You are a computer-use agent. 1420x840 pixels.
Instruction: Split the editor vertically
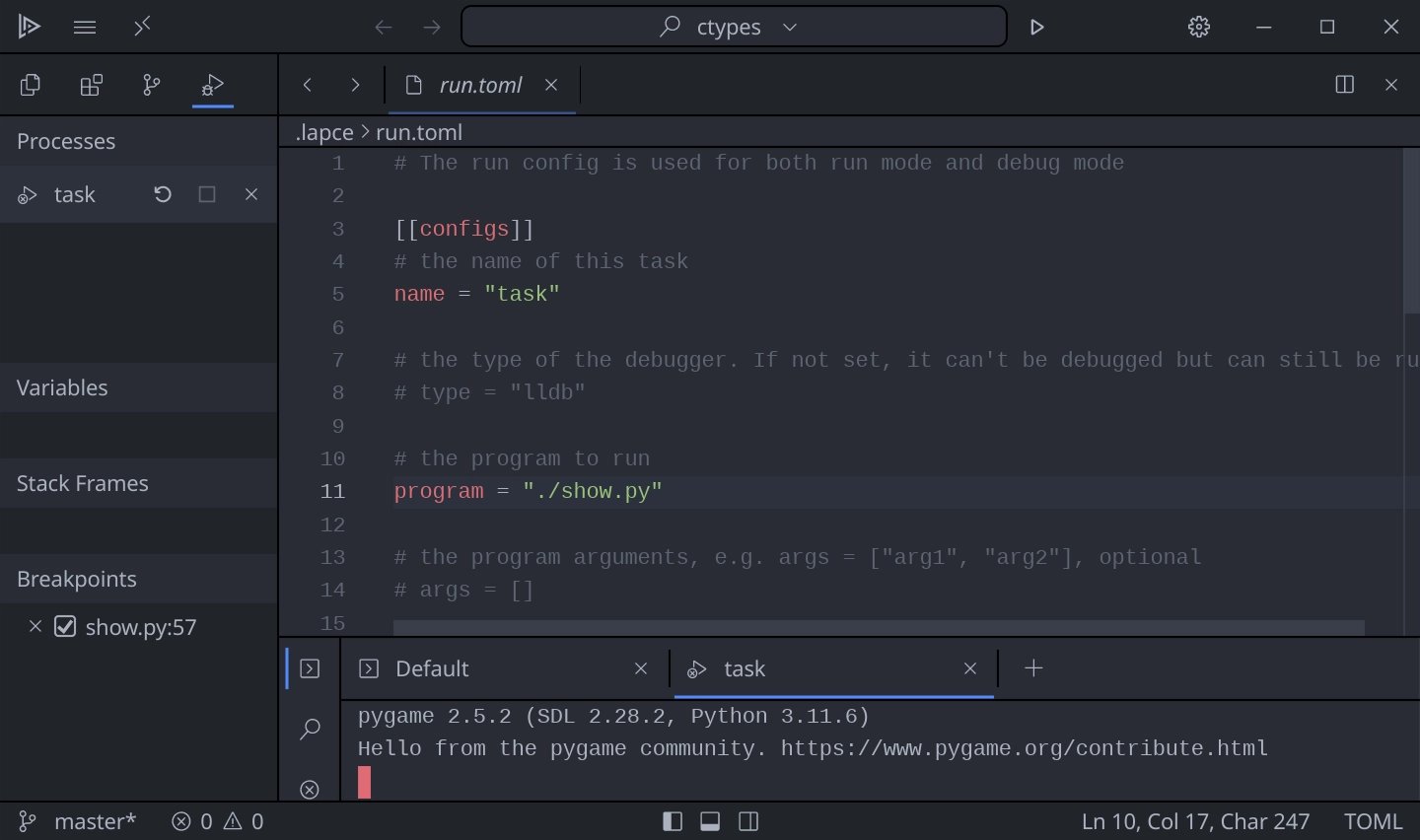(1344, 85)
